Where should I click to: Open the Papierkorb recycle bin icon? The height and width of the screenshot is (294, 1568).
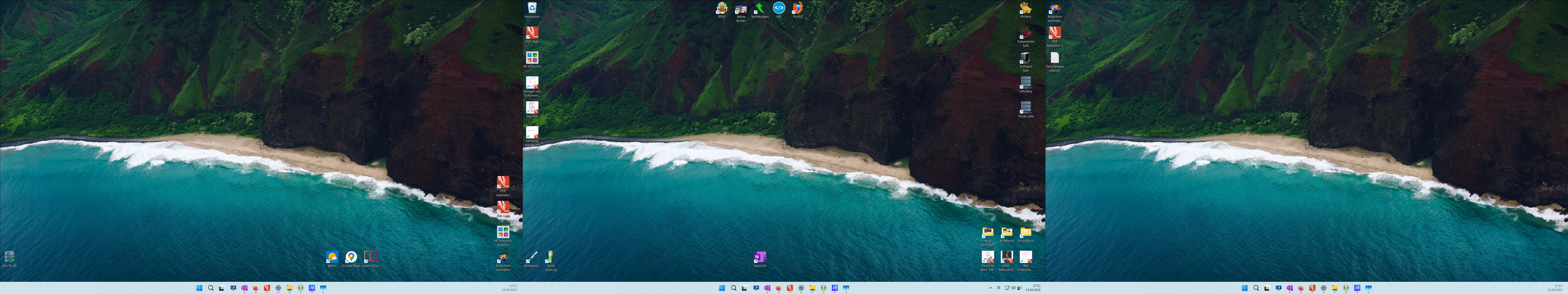531,9
